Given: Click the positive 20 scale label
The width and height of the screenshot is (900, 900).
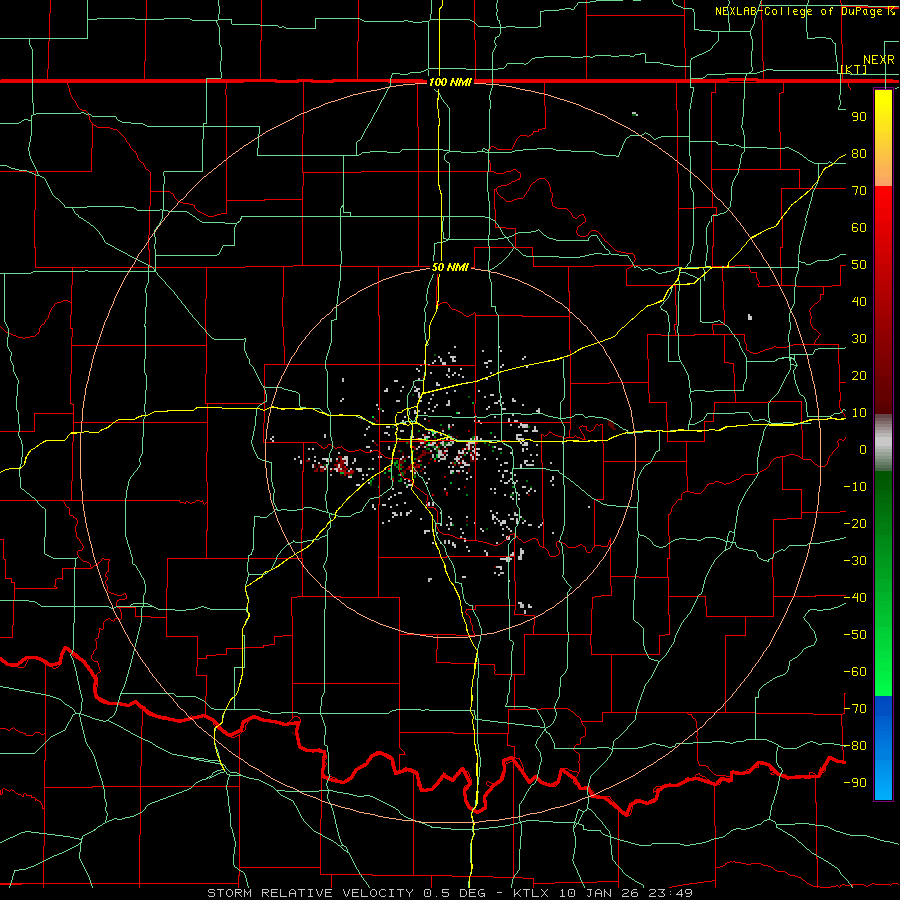Looking at the screenshot, I should tap(859, 376).
